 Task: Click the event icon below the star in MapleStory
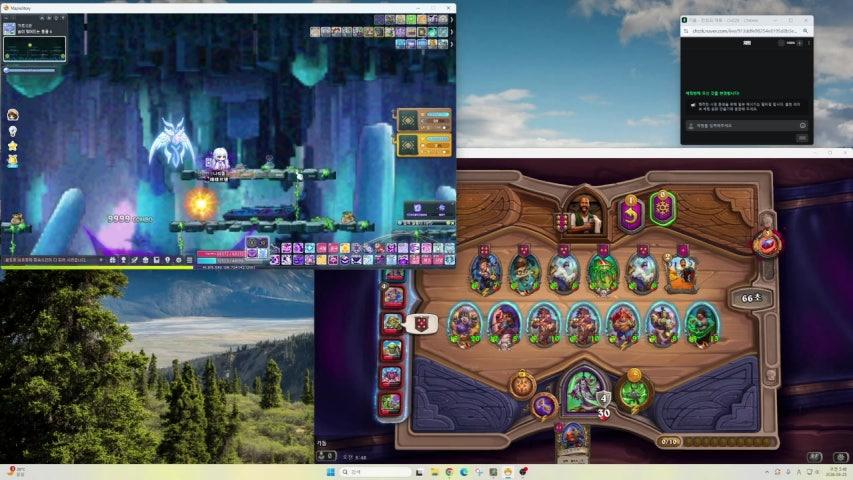coord(13,160)
